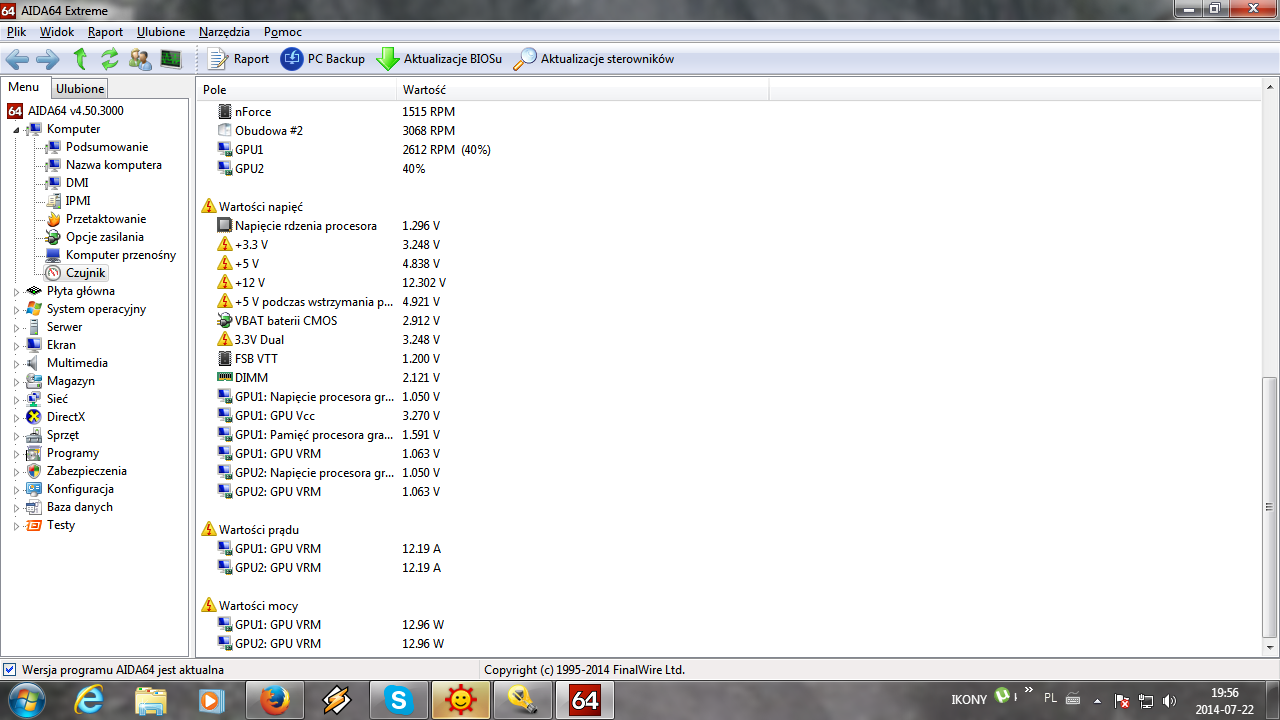Expand the Serwer node
This screenshot has width=1280, height=720.
(x=16, y=328)
